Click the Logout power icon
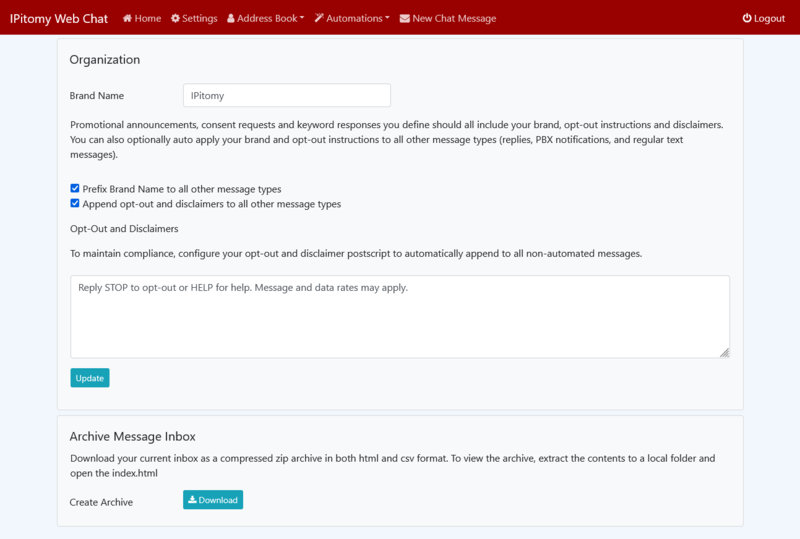This screenshot has width=800, height=539. coord(746,18)
